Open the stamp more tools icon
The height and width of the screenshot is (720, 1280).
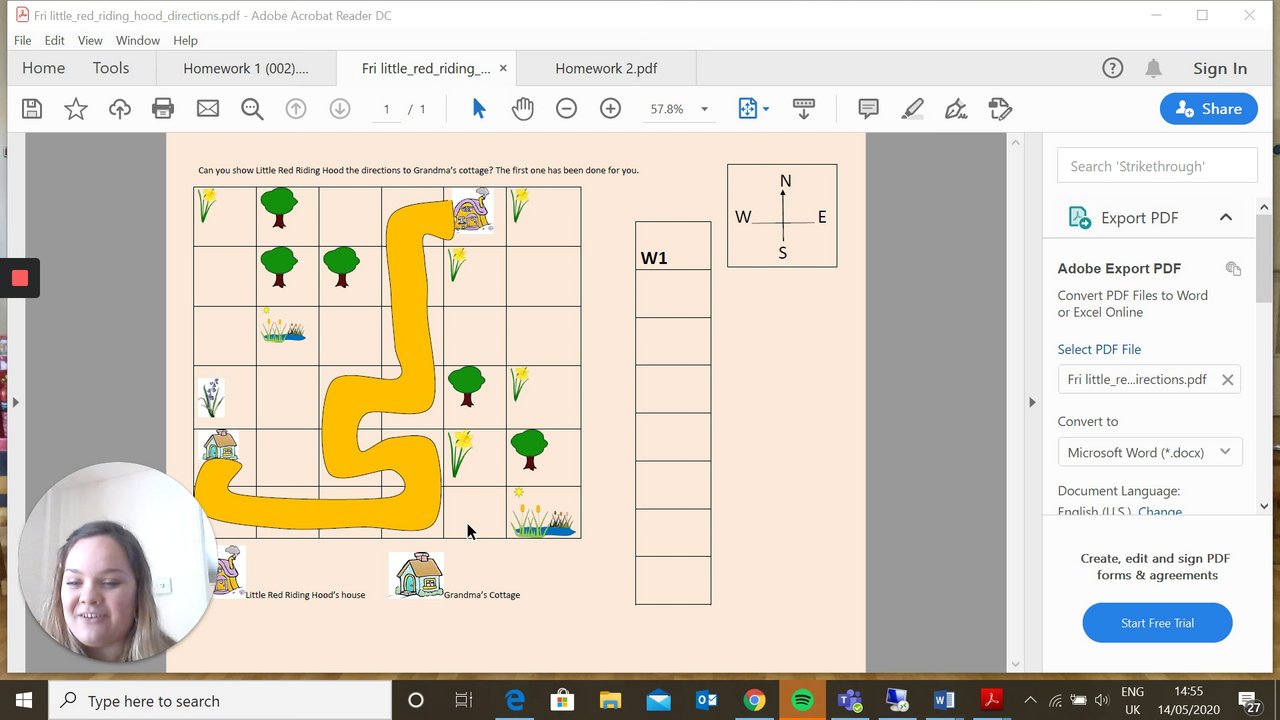tap(1000, 109)
